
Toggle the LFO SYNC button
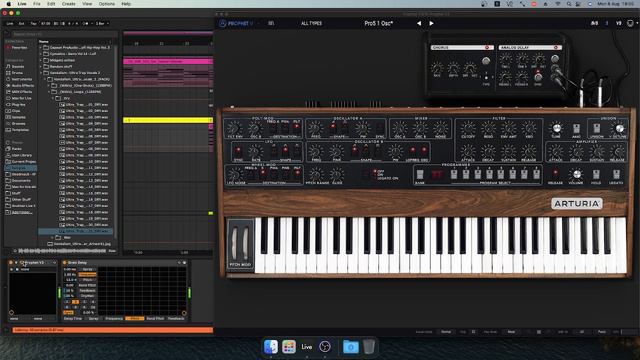(238, 151)
